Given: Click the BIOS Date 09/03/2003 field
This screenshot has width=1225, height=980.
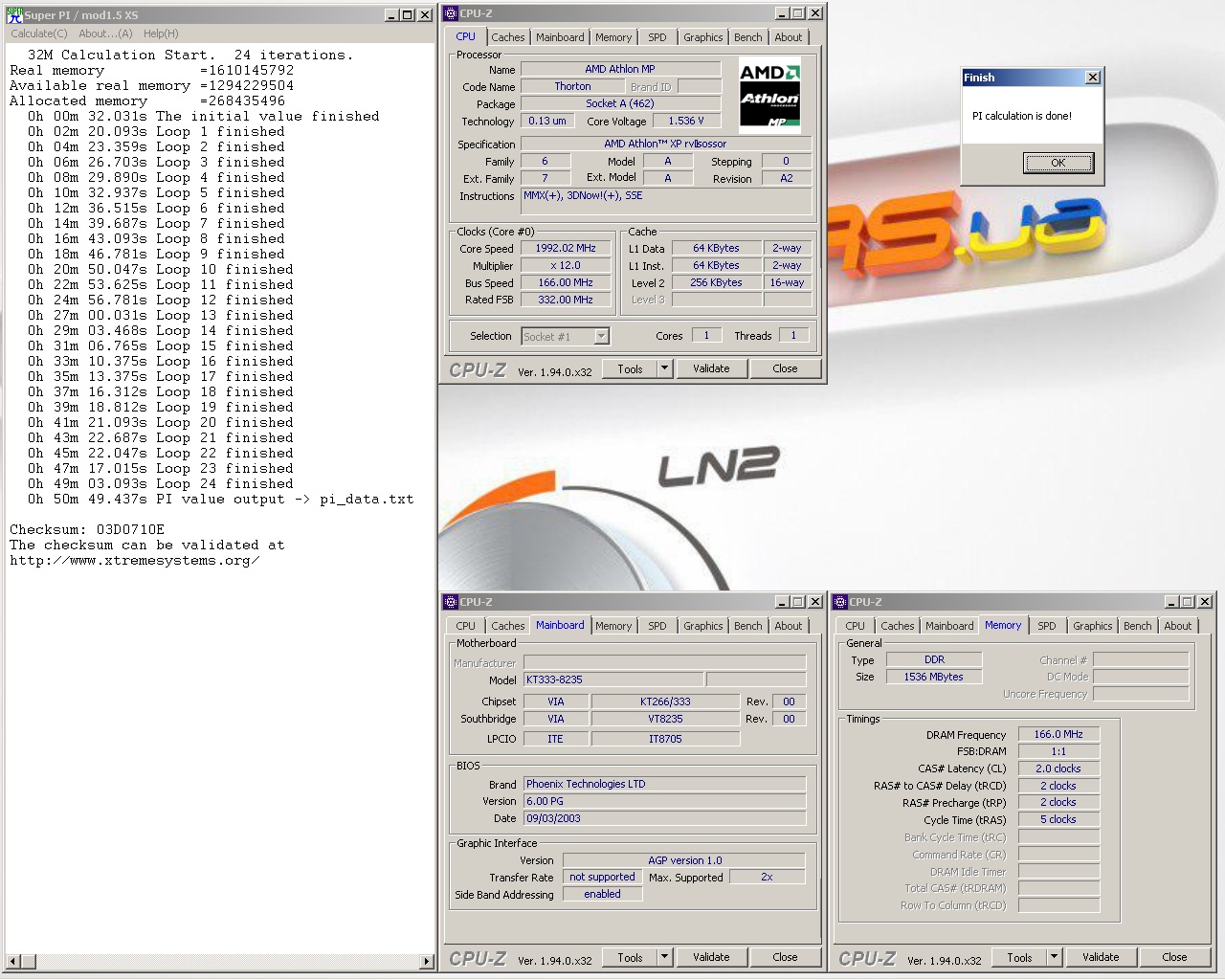Looking at the screenshot, I should (664, 818).
